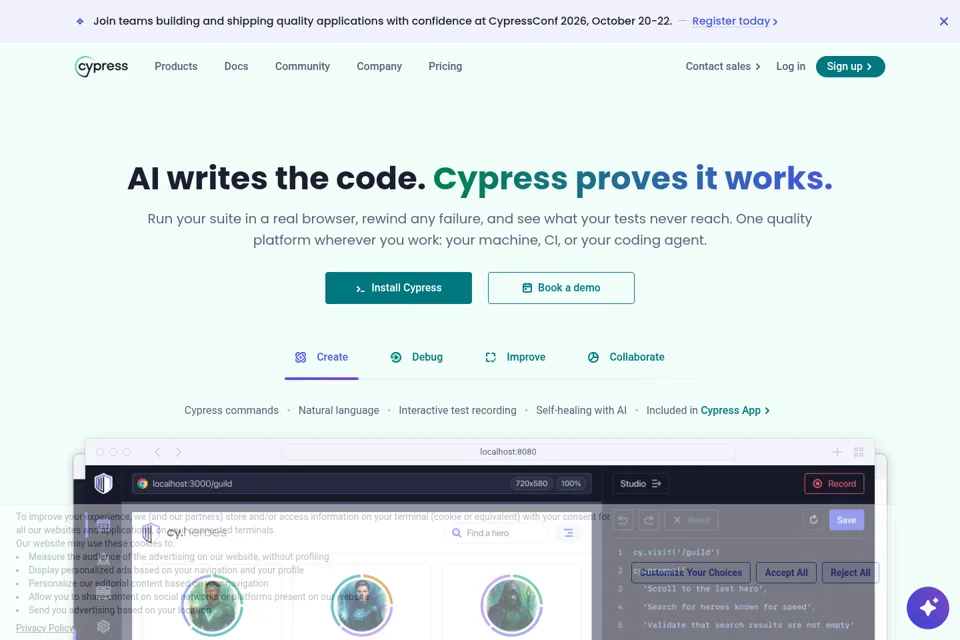This screenshot has width=960, height=640.
Task: Switch to the Collaborate tab
Action: (x=626, y=358)
